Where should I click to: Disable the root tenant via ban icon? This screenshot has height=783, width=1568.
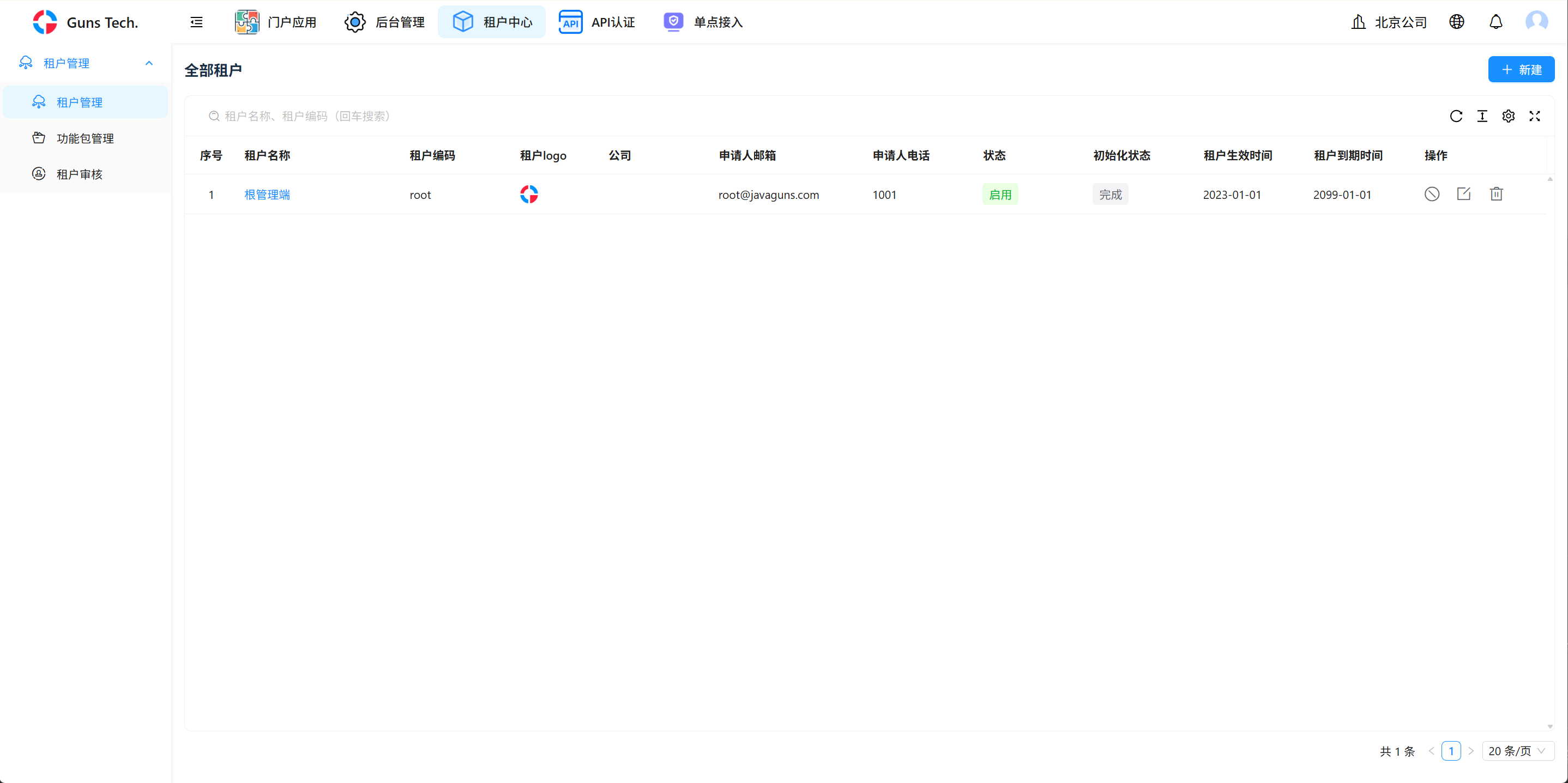pyautogui.click(x=1432, y=194)
